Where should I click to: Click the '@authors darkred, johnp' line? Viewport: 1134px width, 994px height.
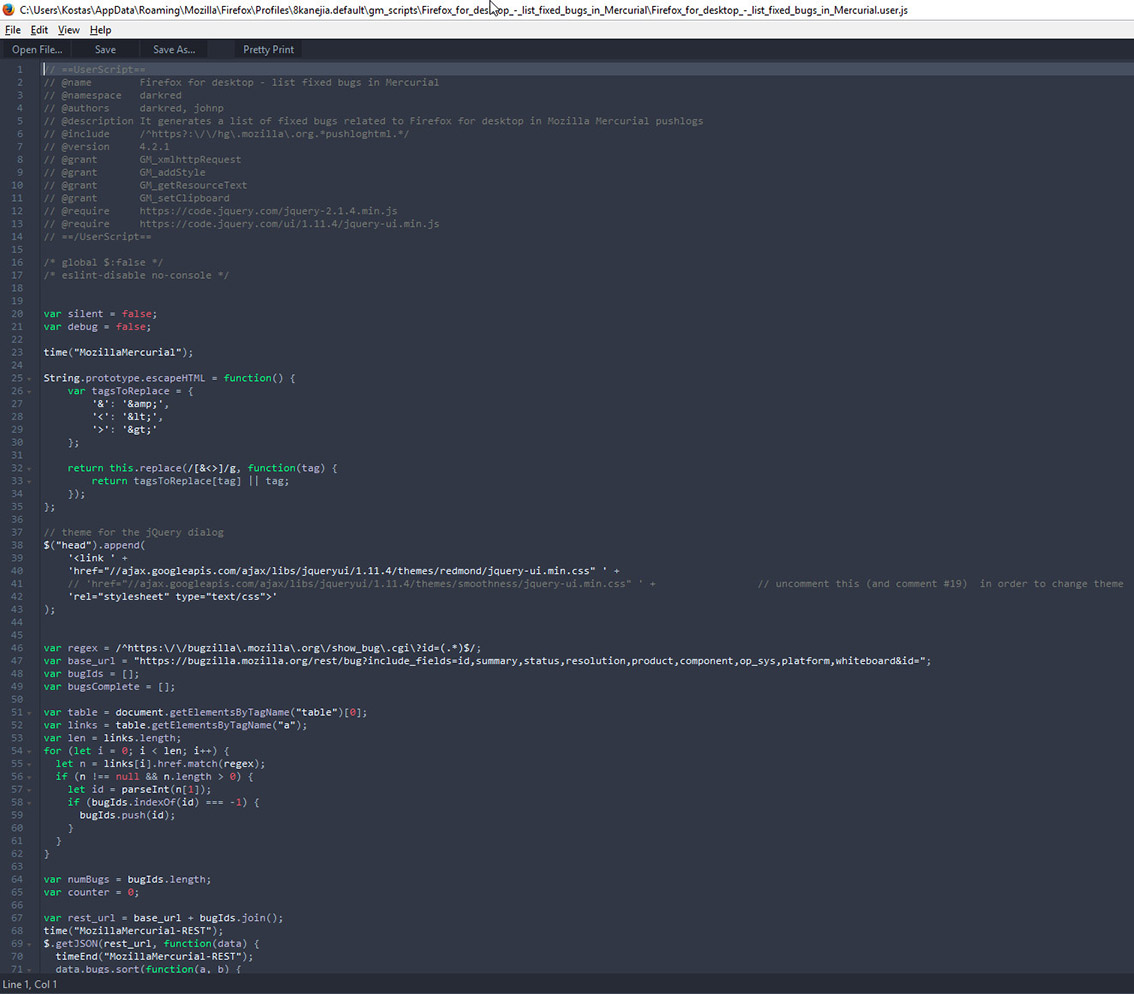click(x=133, y=109)
